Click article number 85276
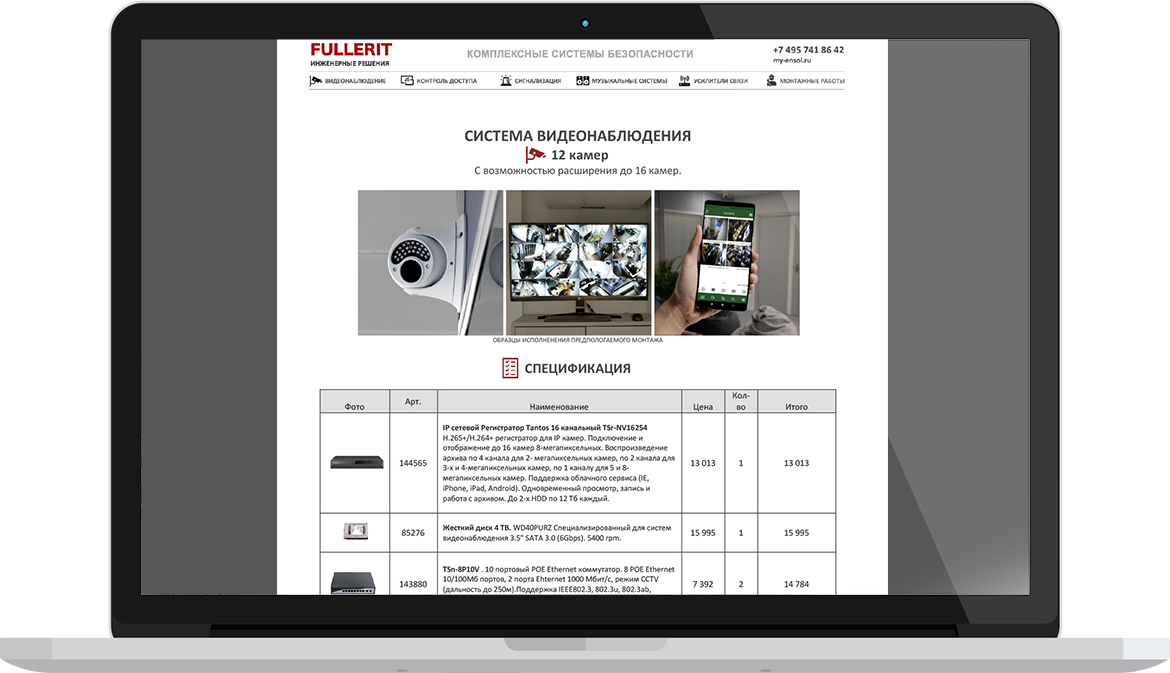The width and height of the screenshot is (1170, 673). click(x=413, y=533)
